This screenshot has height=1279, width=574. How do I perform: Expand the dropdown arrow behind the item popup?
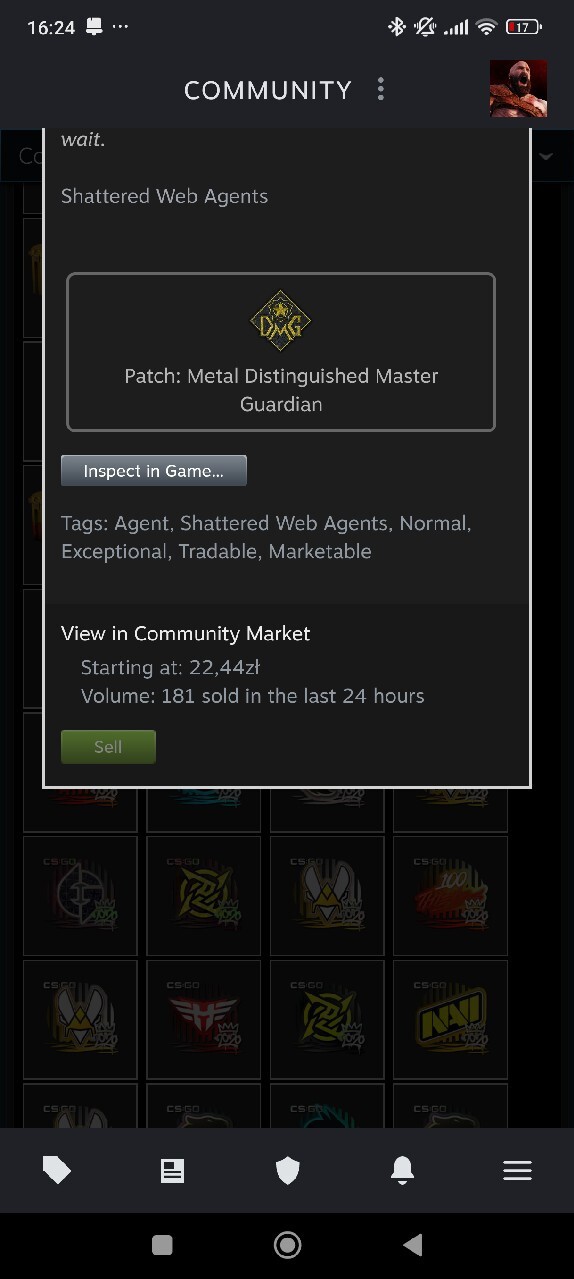coord(546,157)
